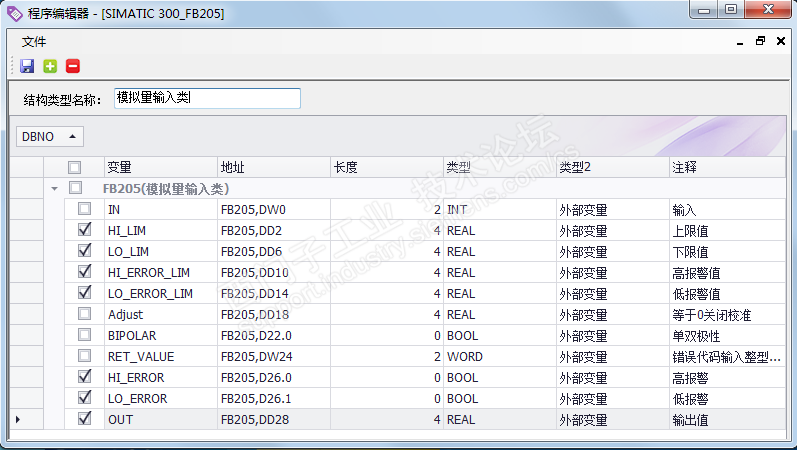Click the comment cell 单双极性
Screen dimensions: 797x450
(727, 336)
